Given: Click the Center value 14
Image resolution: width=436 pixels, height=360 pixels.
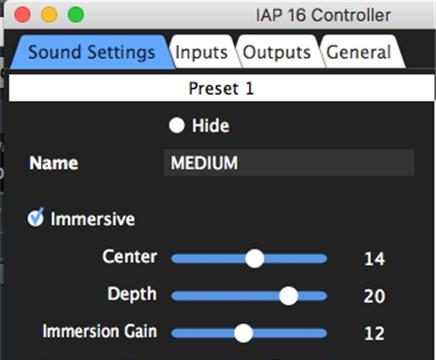Looking at the screenshot, I should click(374, 259).
